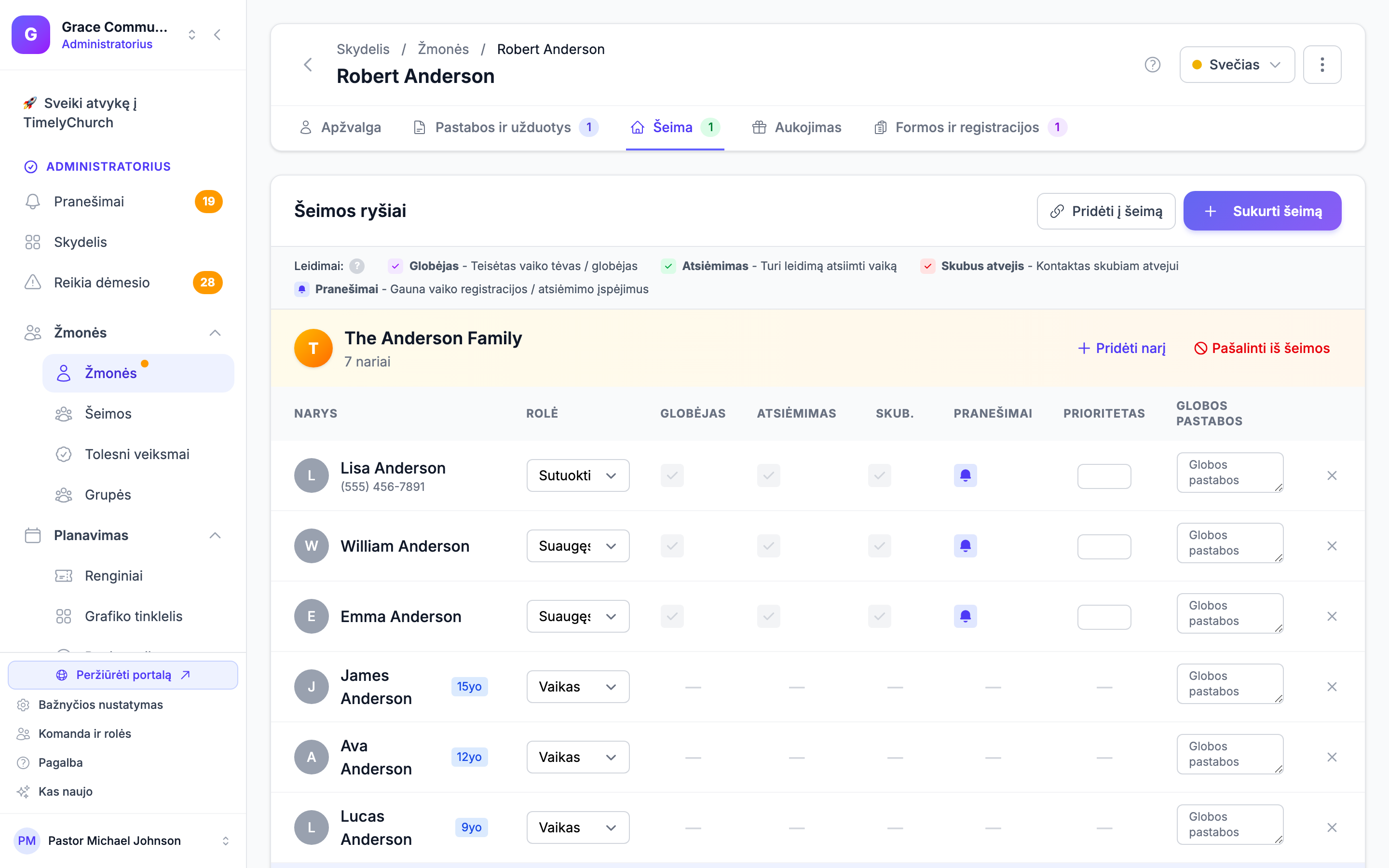Image resolution: width=1389 pixels, height=868 pixels.
Task: Open Skydelis in the sidebar
Action: click(x=123, y=242)
